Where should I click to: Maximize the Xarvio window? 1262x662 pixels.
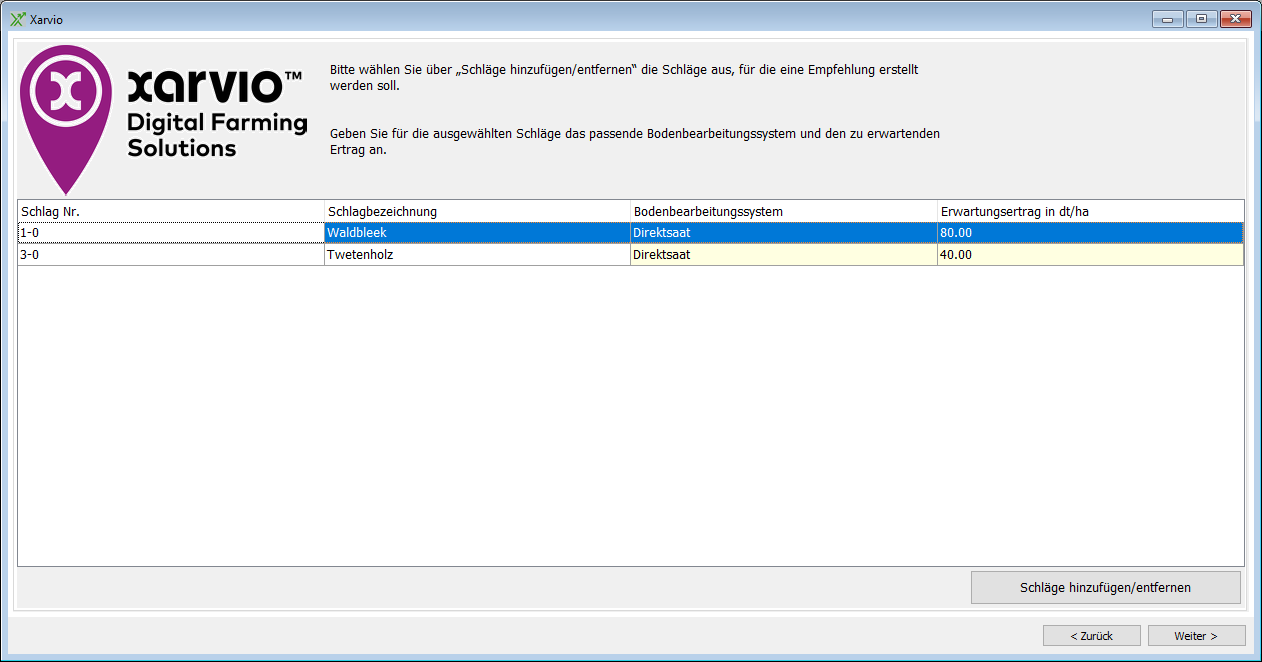tap(1201, 19)
